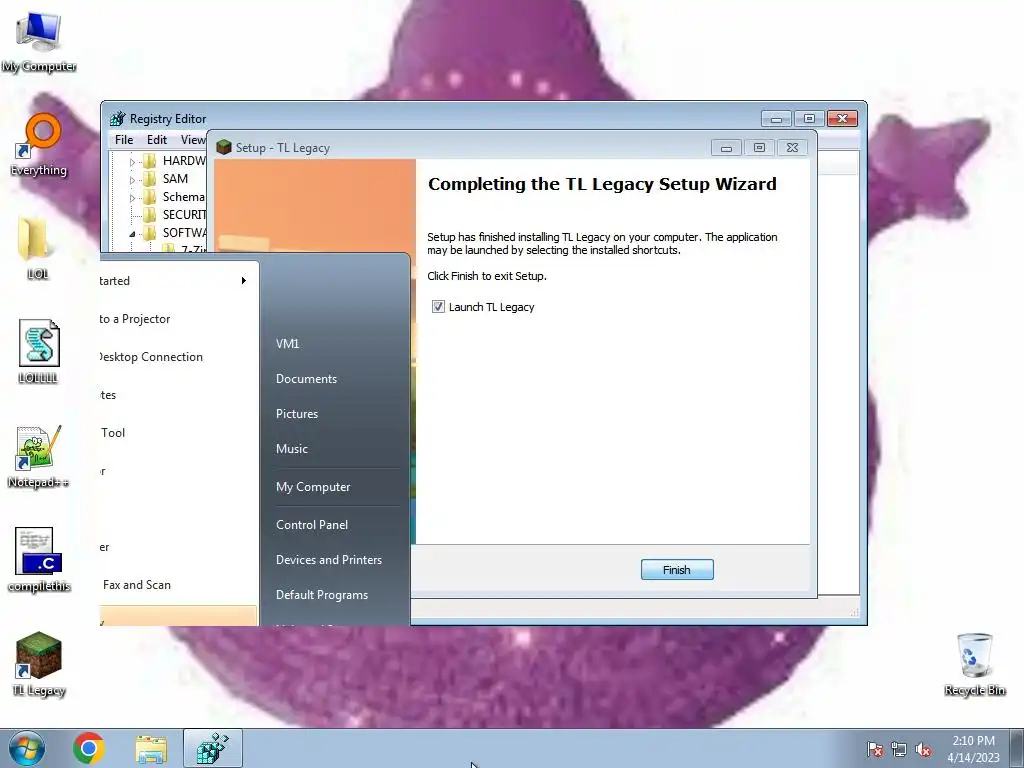This screenshot has width=1024, height=768.
Task: Switch to Registry Editor taskbar button
Action: [x=213, y=748]
